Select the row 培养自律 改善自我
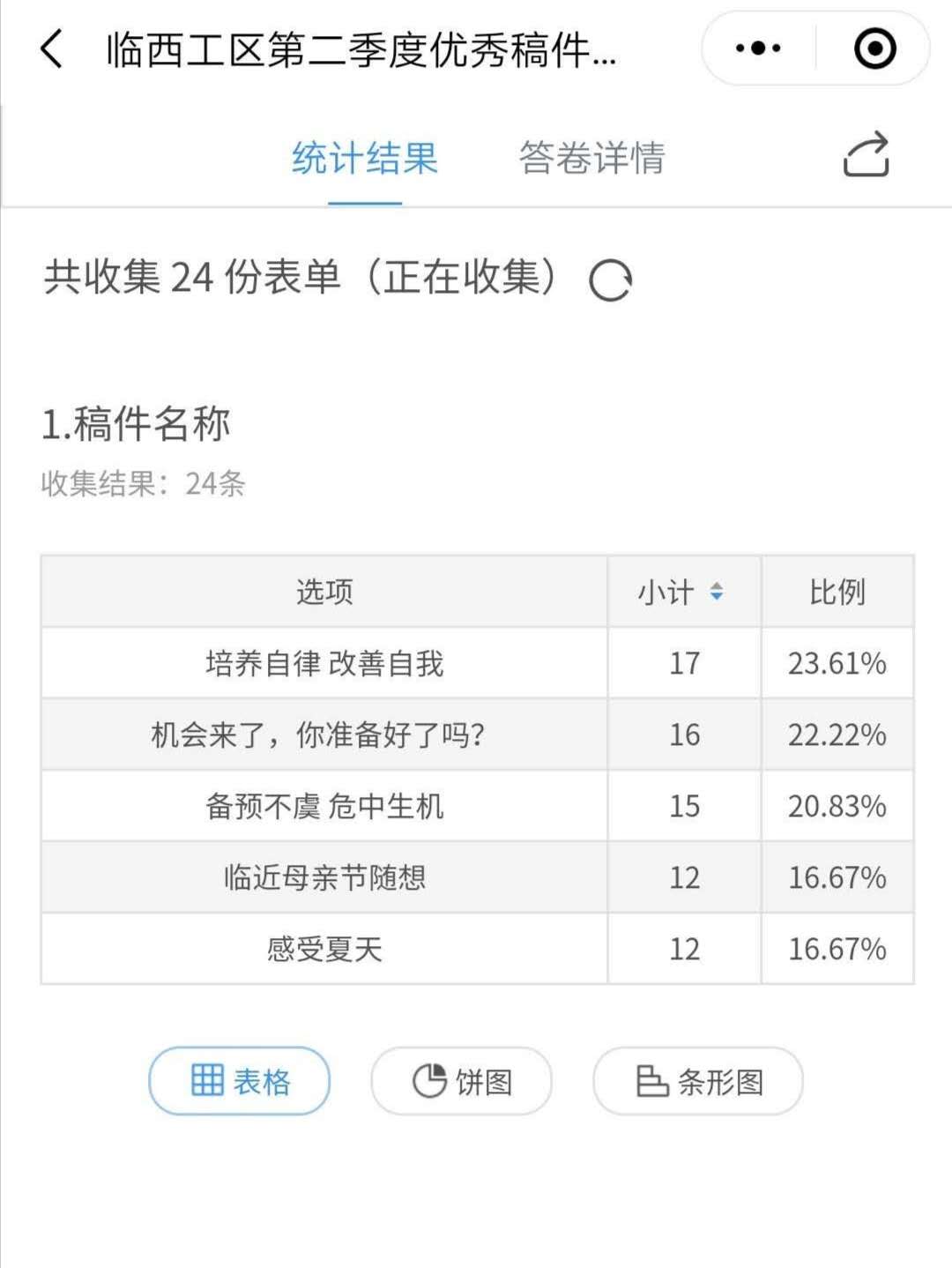This screenshot has width=952, height=1268. coord(477,663)
